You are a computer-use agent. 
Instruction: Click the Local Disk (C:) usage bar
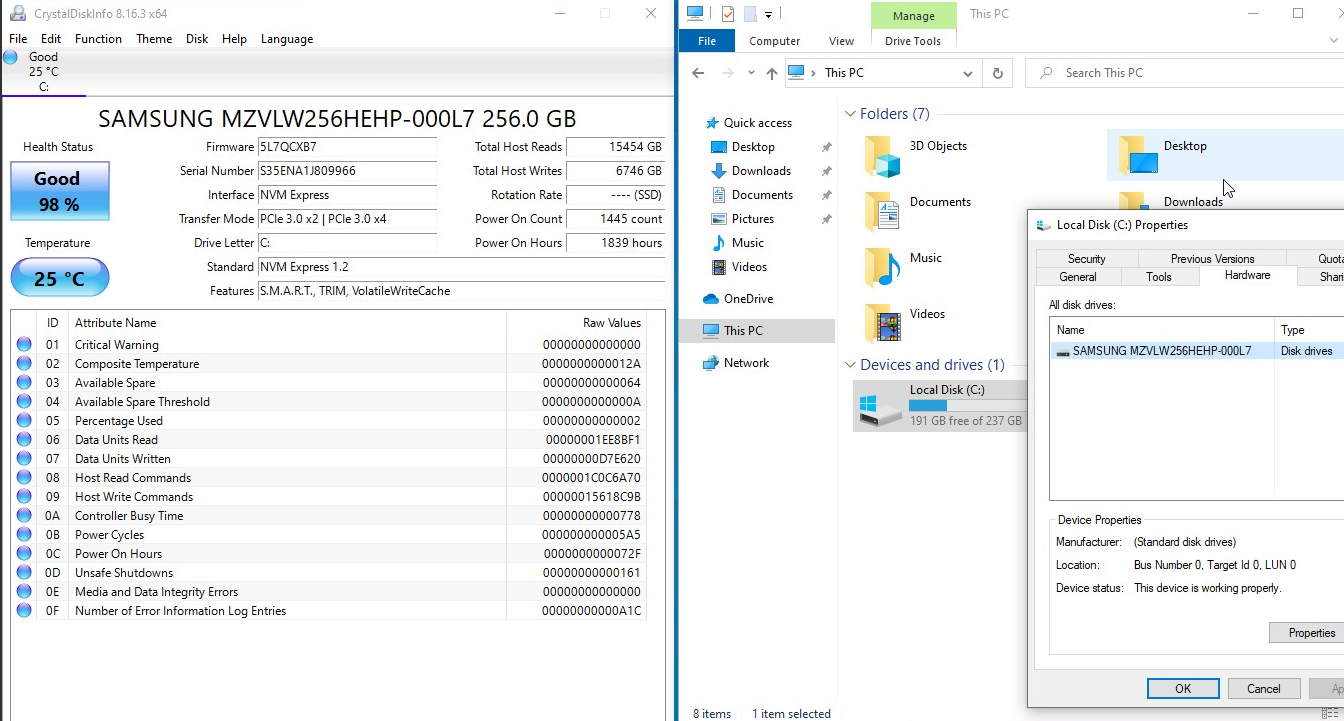click(968, 406)
